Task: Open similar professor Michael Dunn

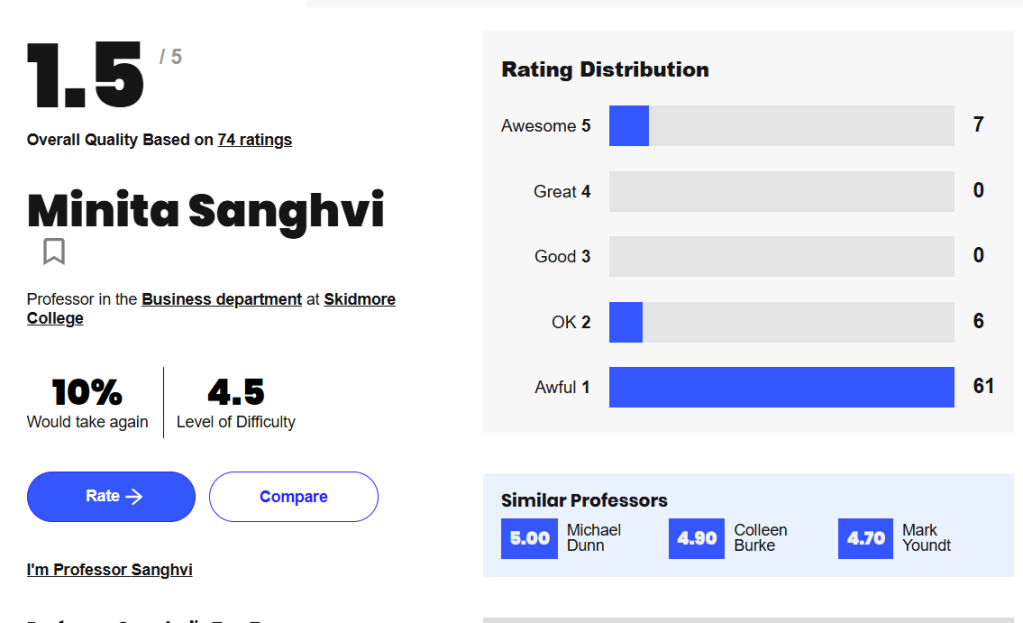Action: click(x=593, y=538)
